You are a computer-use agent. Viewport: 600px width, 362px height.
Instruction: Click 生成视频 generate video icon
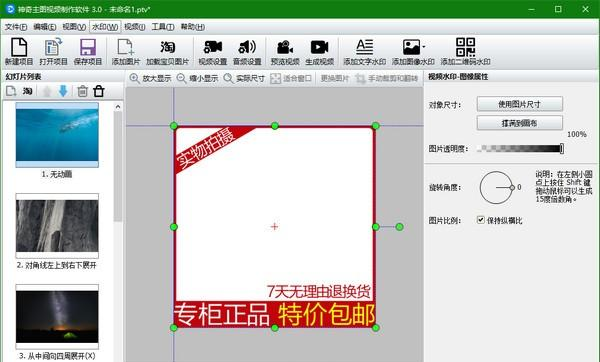click(320, 47)
